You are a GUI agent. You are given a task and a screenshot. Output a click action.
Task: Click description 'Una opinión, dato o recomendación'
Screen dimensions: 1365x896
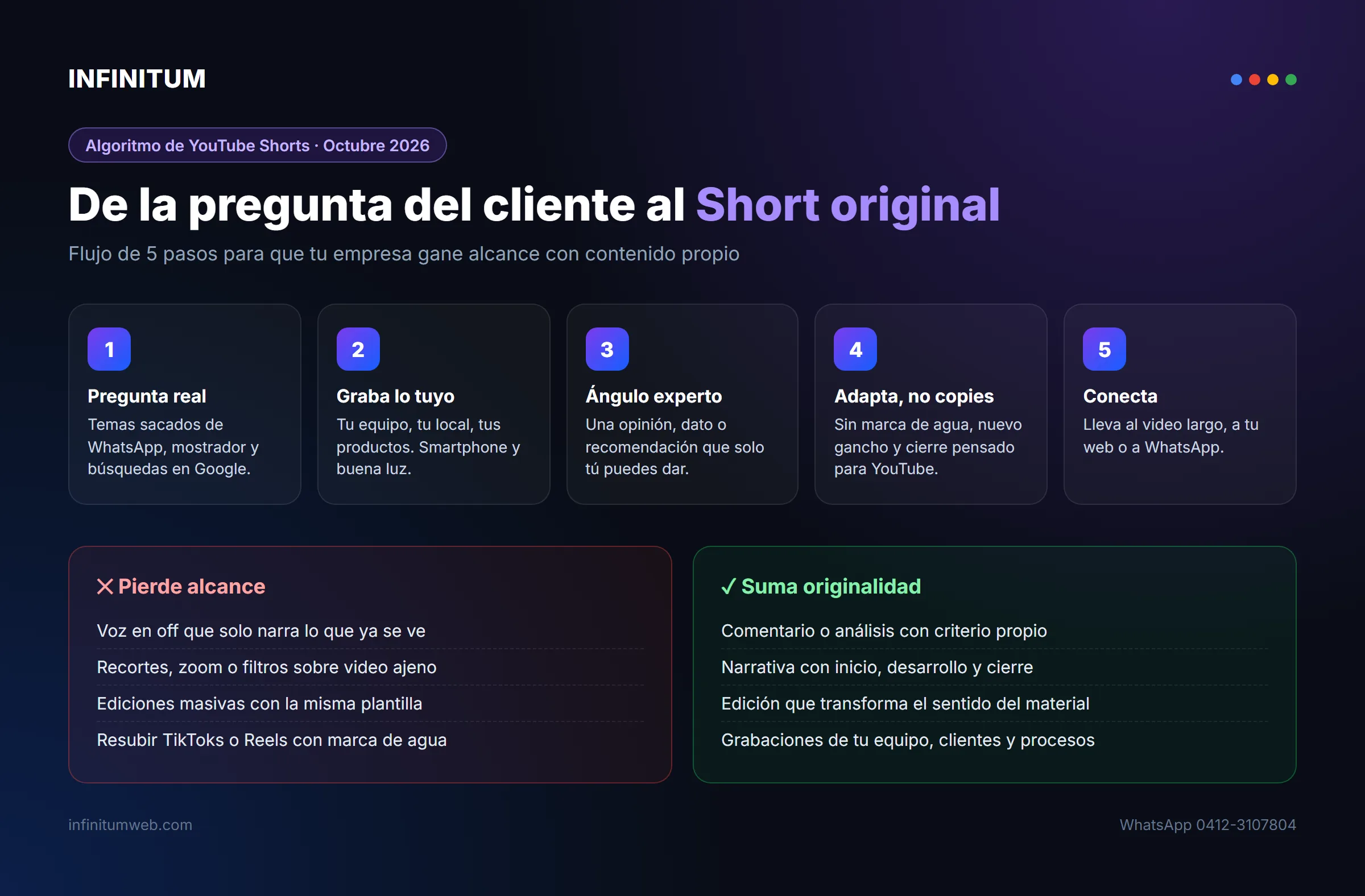click(x=675, y=446)
